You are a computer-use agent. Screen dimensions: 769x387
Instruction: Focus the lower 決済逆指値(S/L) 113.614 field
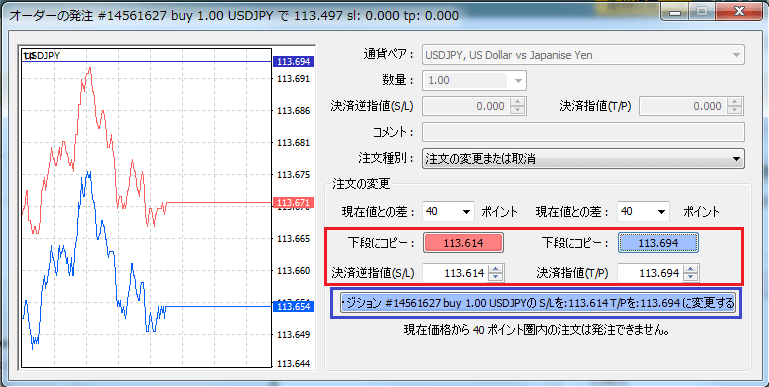tap(456, 273)
